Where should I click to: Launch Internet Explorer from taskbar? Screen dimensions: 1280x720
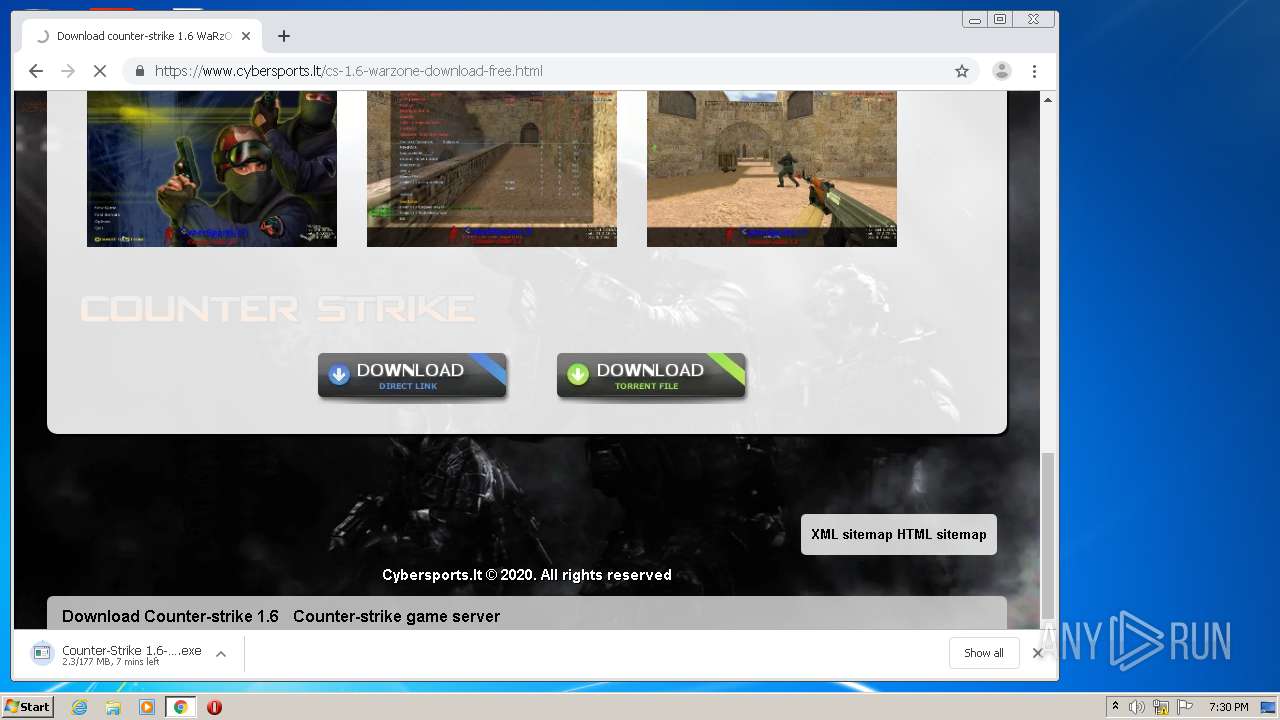point(80,707)
